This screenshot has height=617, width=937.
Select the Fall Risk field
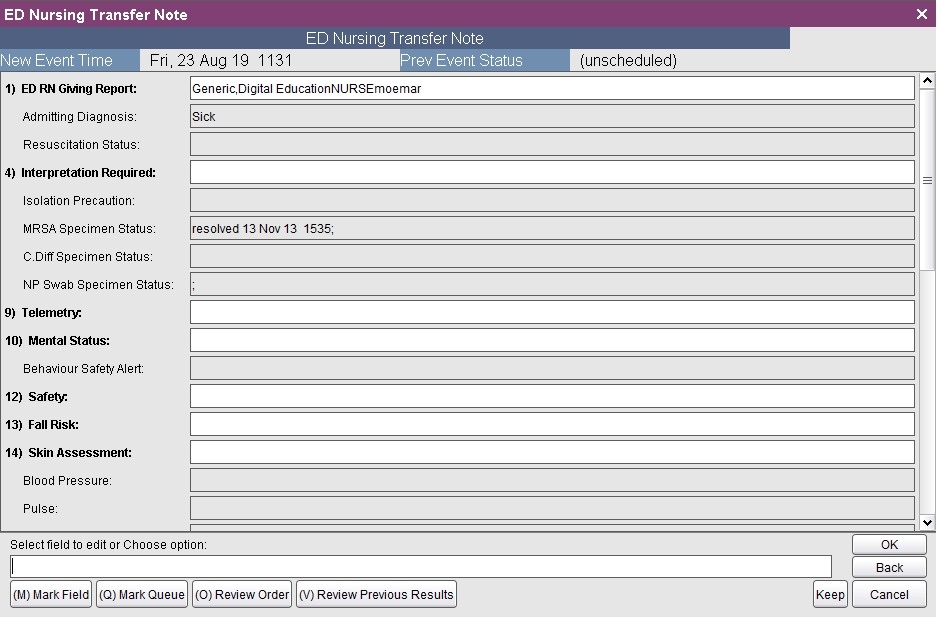click(x=550, y=424)
